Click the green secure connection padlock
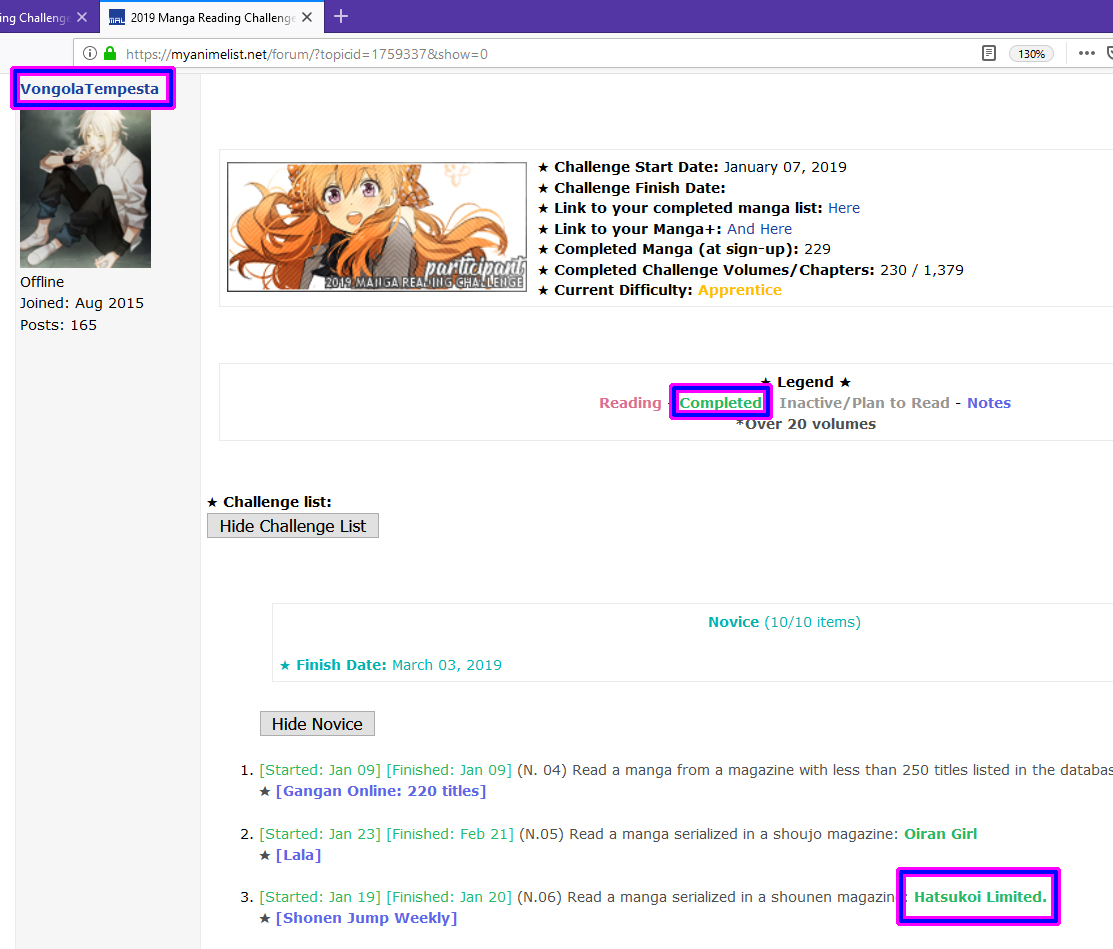This screenshot has height=949, width=1113. [x=109, y=54]
